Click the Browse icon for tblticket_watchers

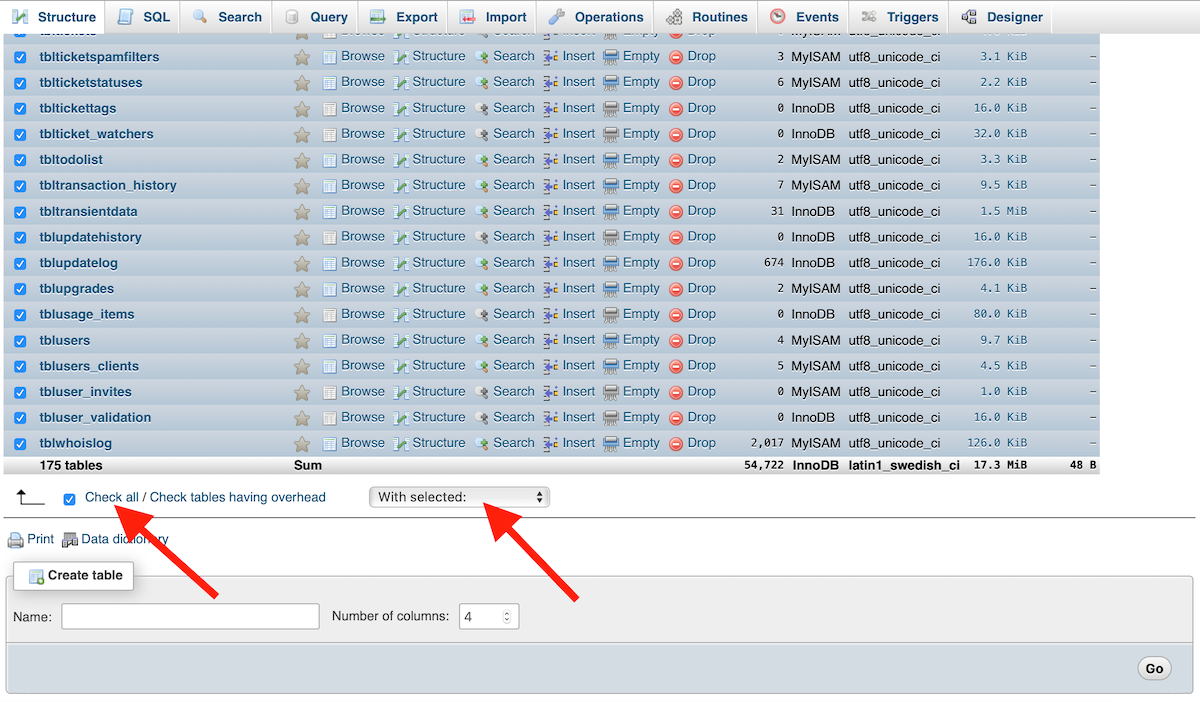coord(330,135)
